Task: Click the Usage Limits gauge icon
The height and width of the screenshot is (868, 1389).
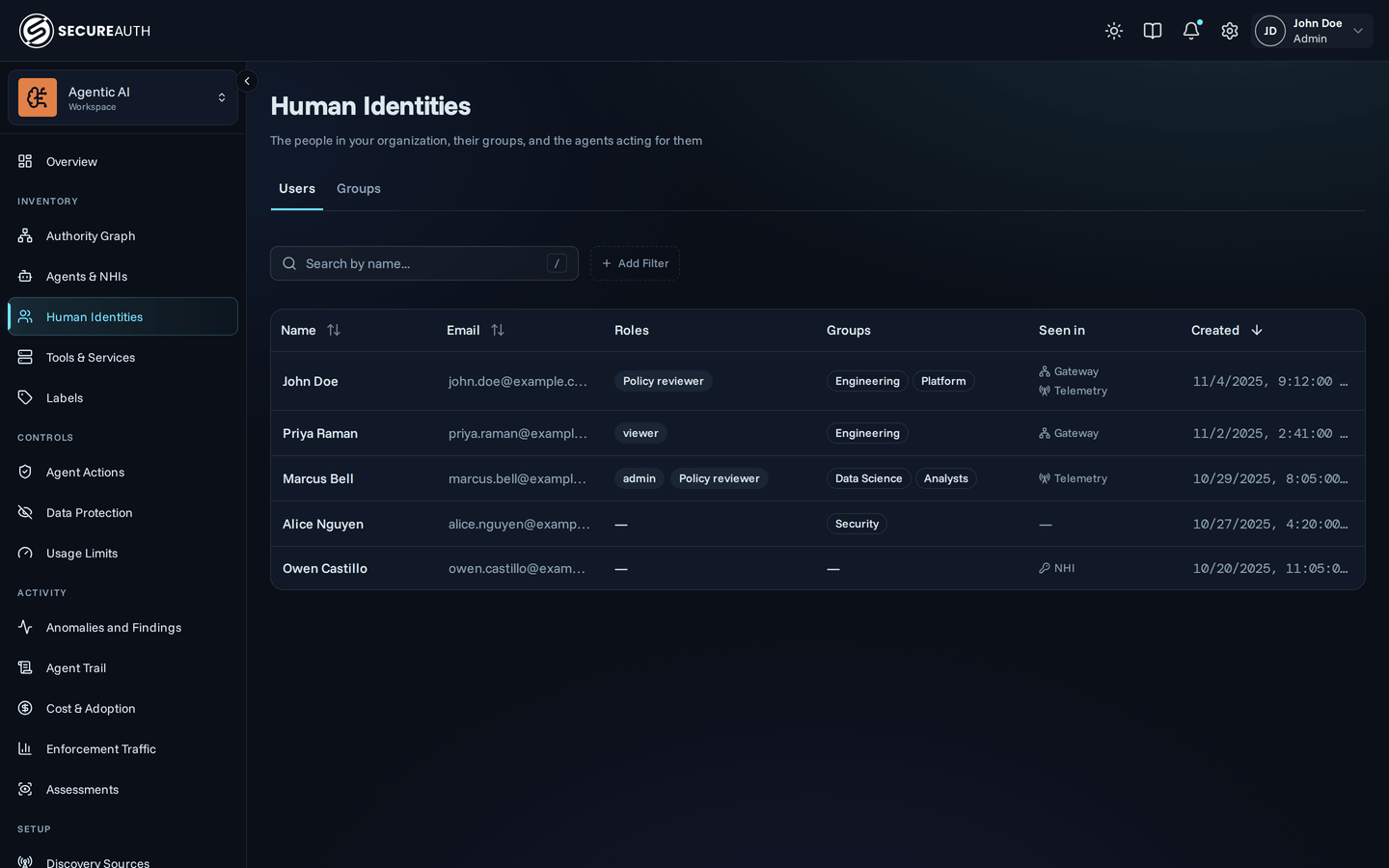Action: [25, 553]
